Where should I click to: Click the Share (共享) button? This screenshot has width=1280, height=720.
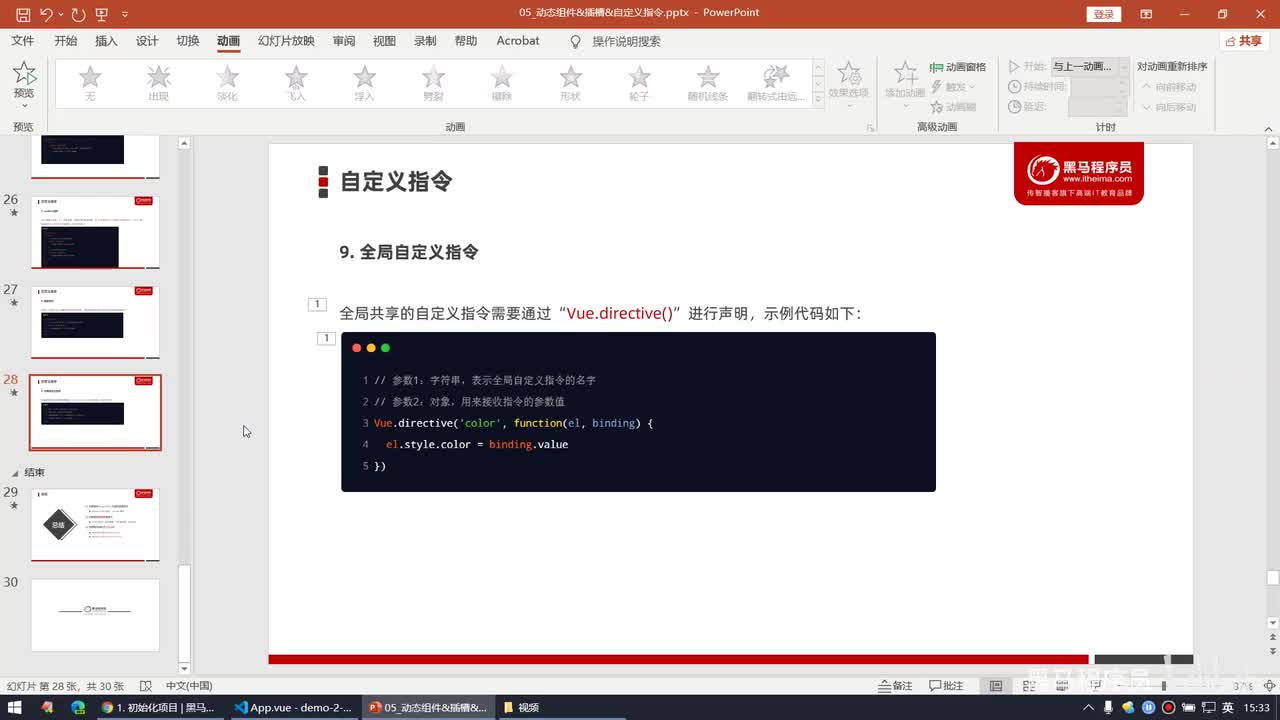(1244, 41)
